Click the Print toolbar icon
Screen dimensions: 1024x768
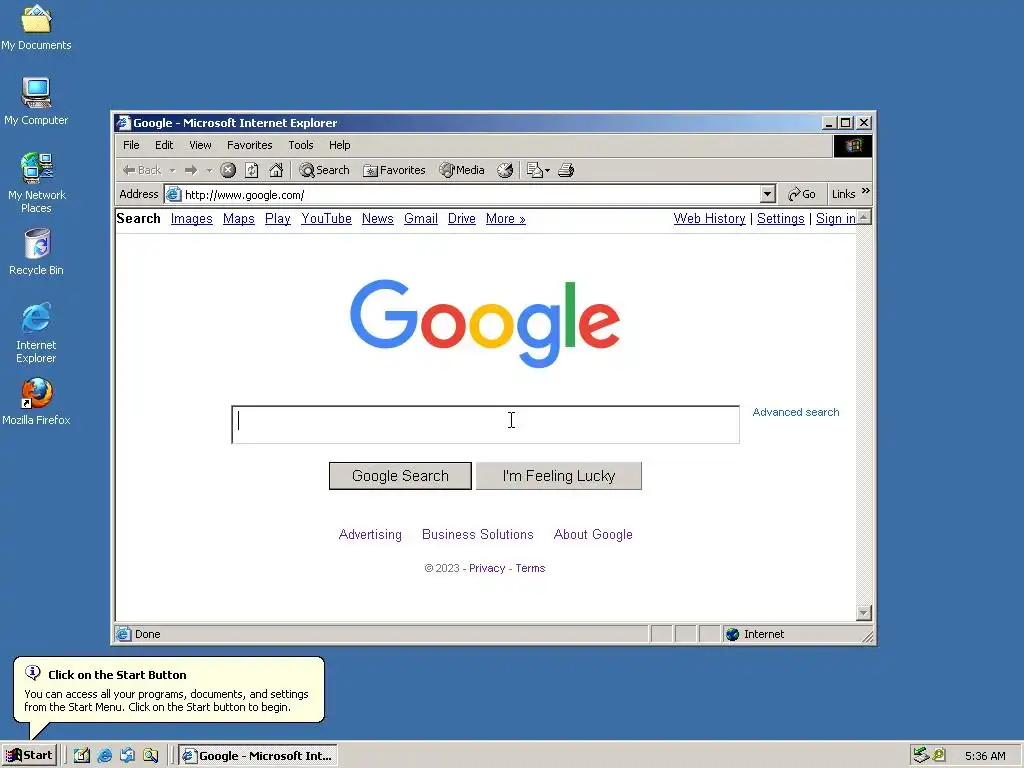pos(566,170)
